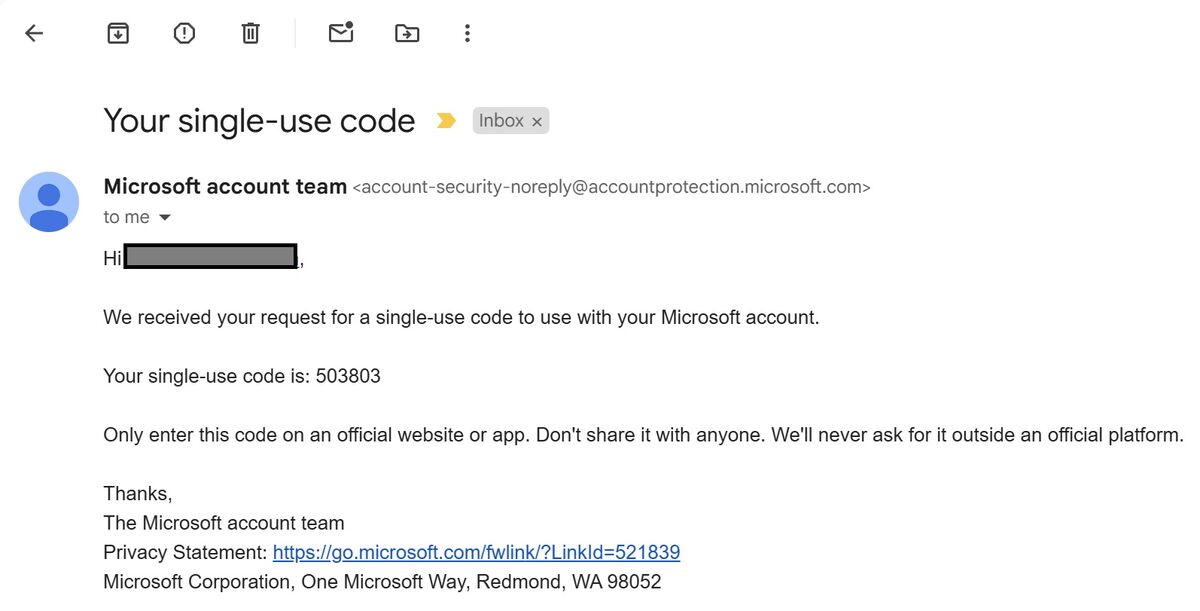Delete the email with trash icon
Screen dimensions: 1200x611
tap(250, 33)
